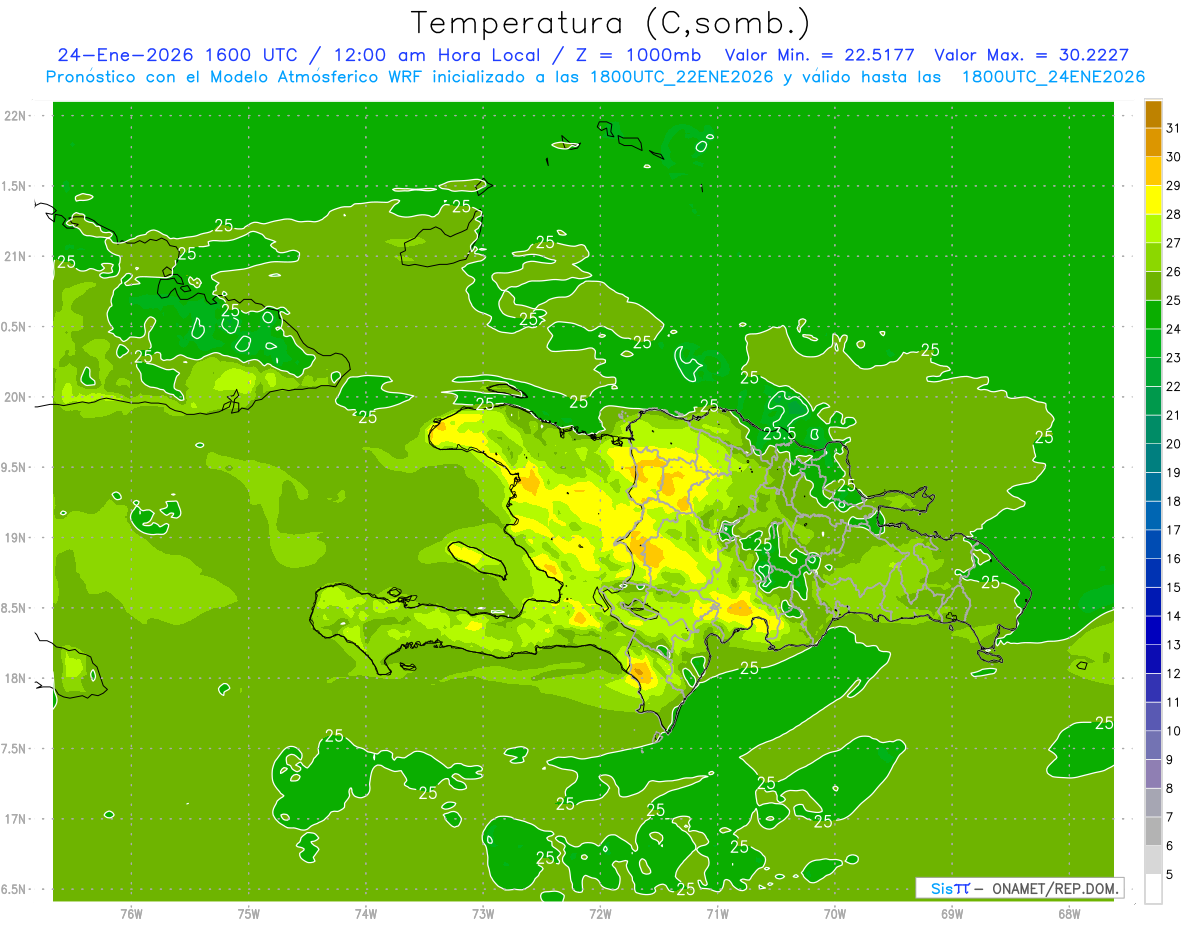Click the '75W' longitude label

(248, 914)
